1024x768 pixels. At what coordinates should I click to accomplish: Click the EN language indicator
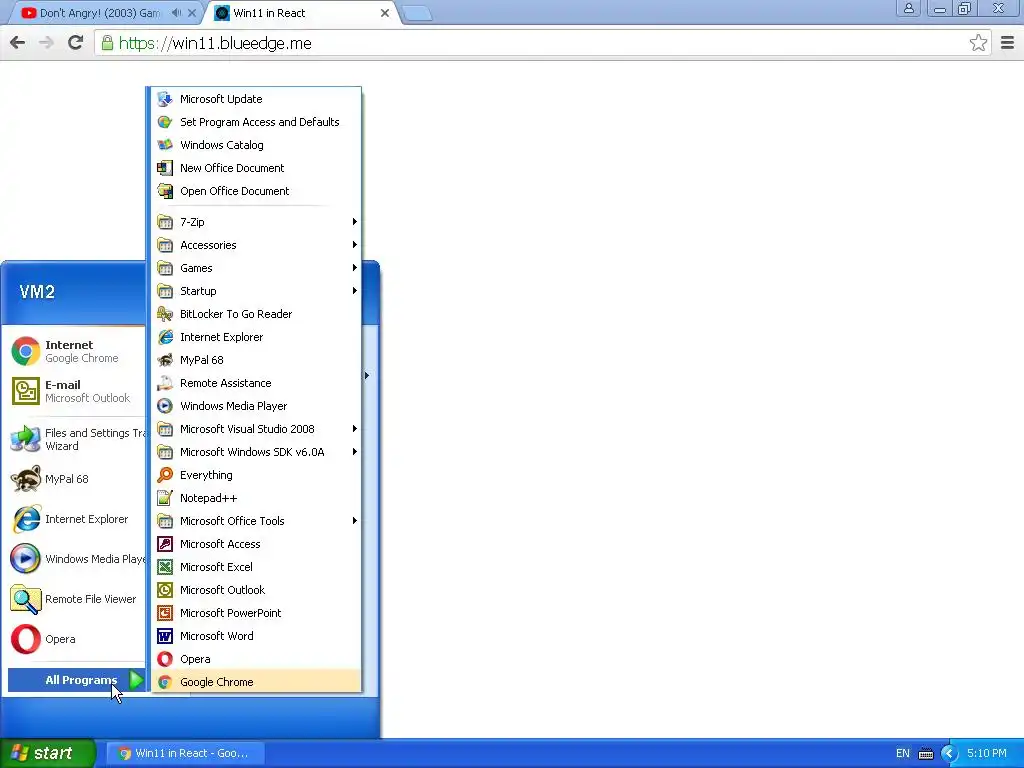(903, 753)
